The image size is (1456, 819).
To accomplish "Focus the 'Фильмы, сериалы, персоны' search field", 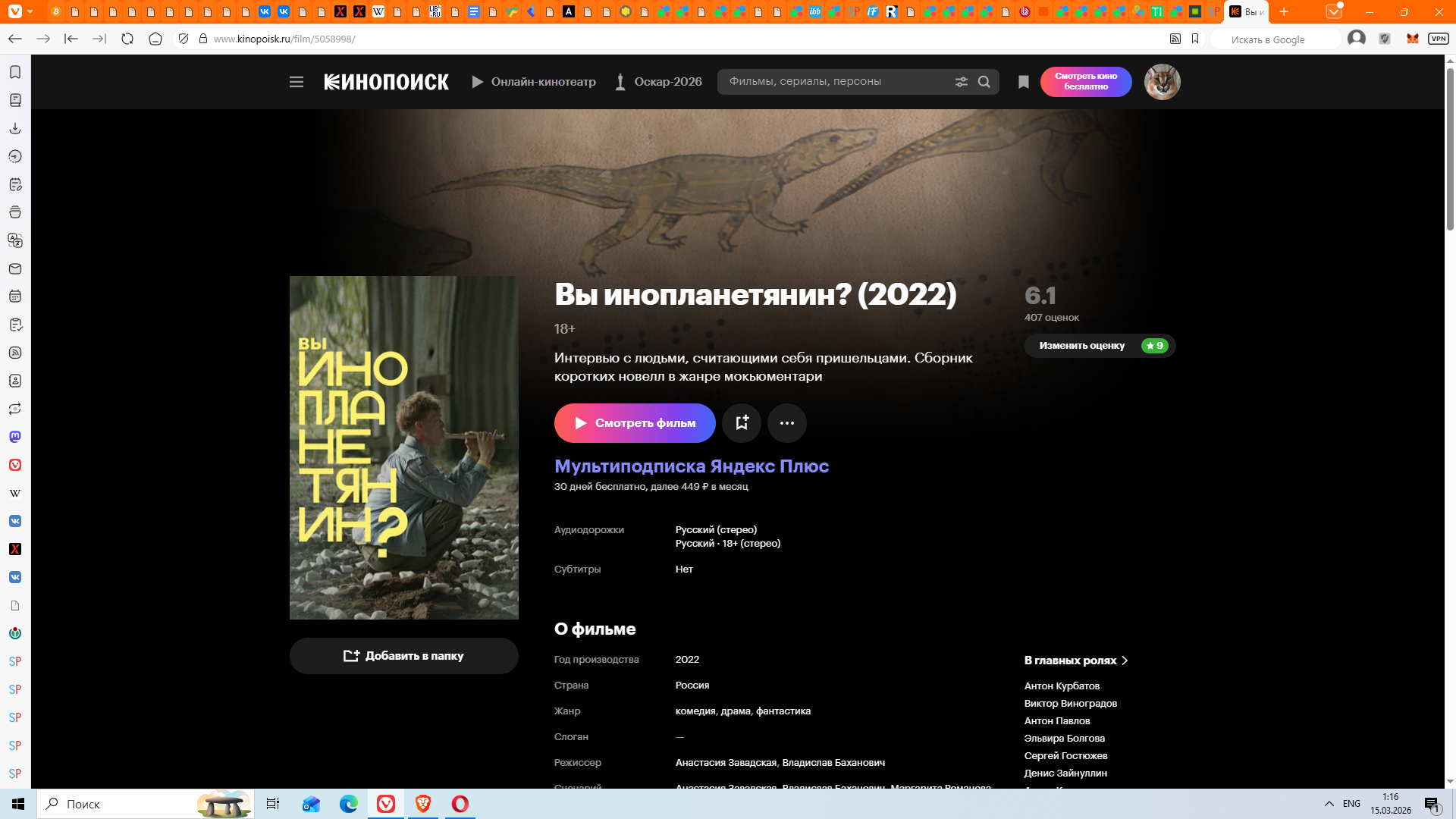I will [x=834, y=82].
